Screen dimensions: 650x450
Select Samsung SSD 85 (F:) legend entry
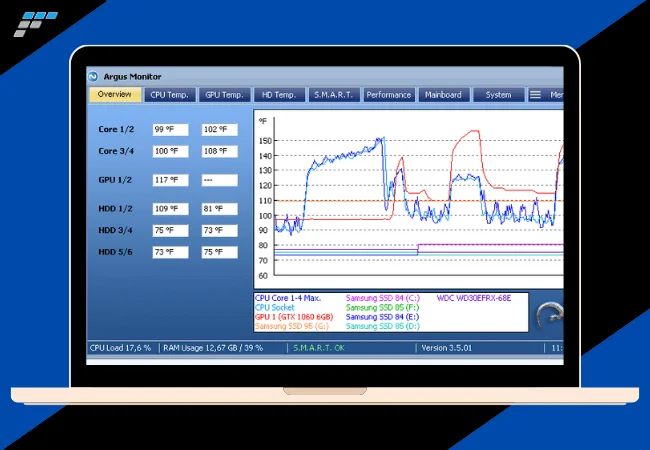(383, 307)
